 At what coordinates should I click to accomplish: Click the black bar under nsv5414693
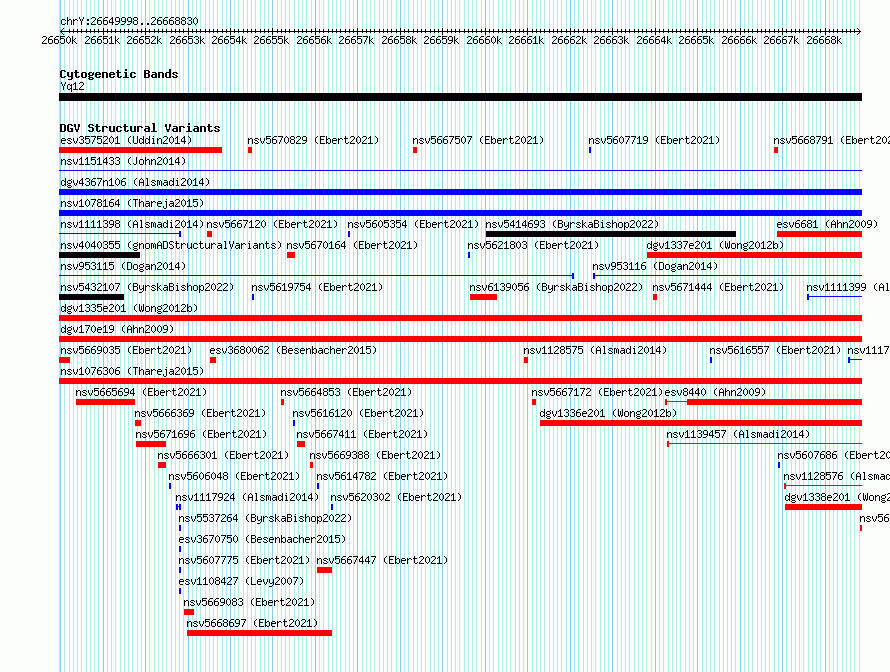[611, 234]
